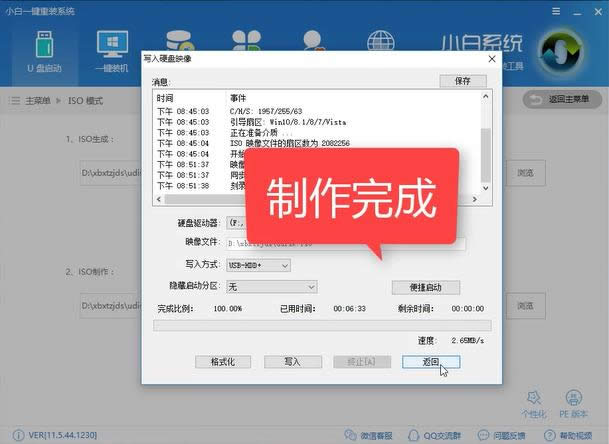Select log row 正在准备介质
The image size is (609, 444).
(x=261, y=132)
